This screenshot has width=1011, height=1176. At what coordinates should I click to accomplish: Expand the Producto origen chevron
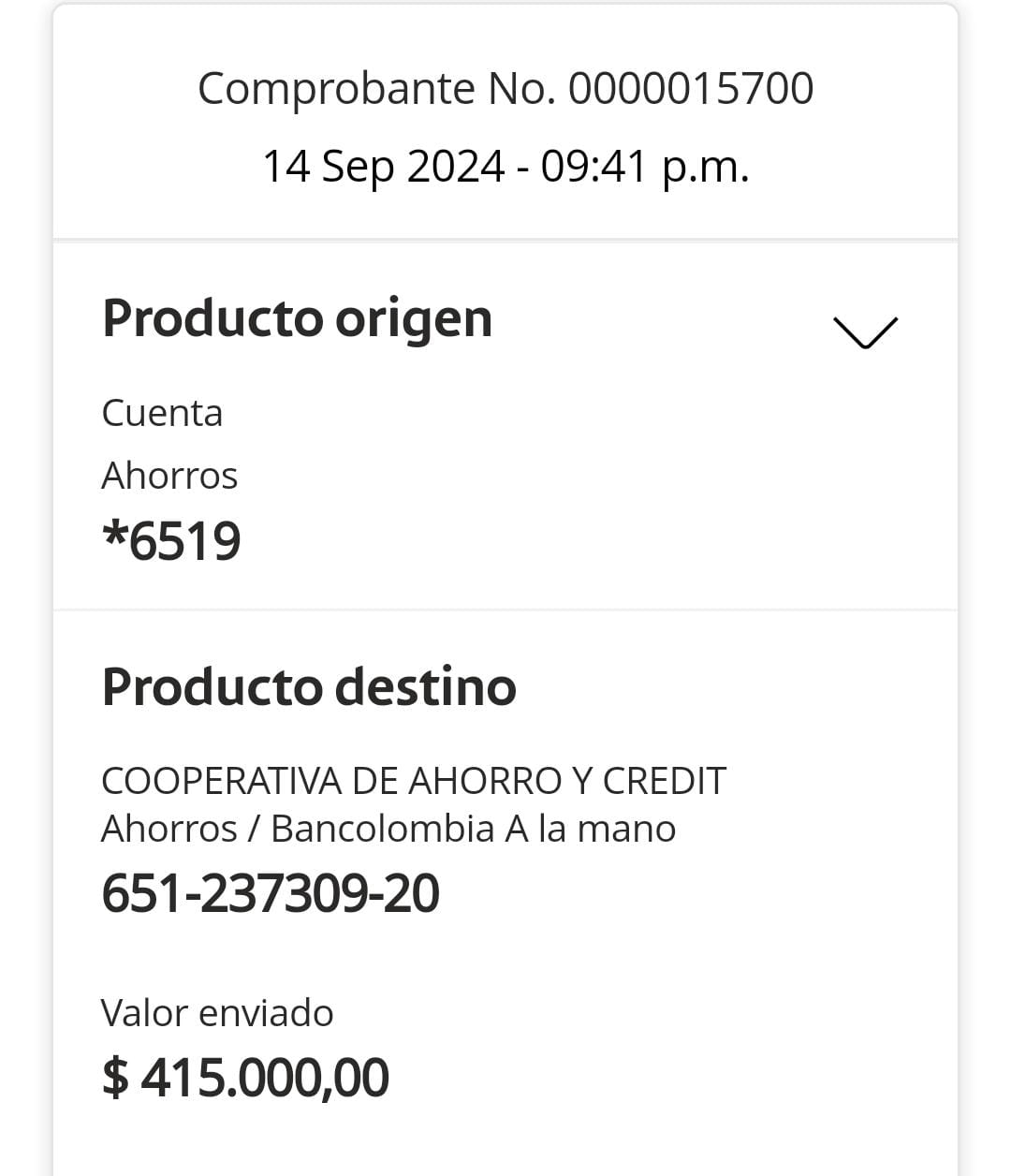(864, 331)
